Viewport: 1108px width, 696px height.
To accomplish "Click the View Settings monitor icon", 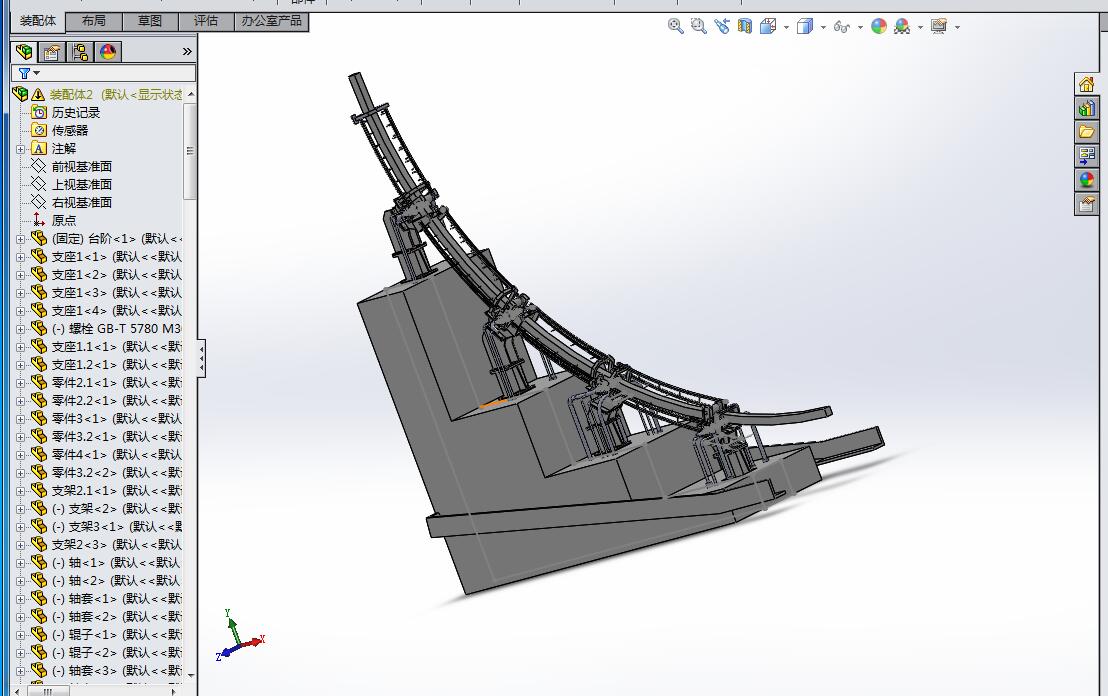I will click(x=938, y=27).
